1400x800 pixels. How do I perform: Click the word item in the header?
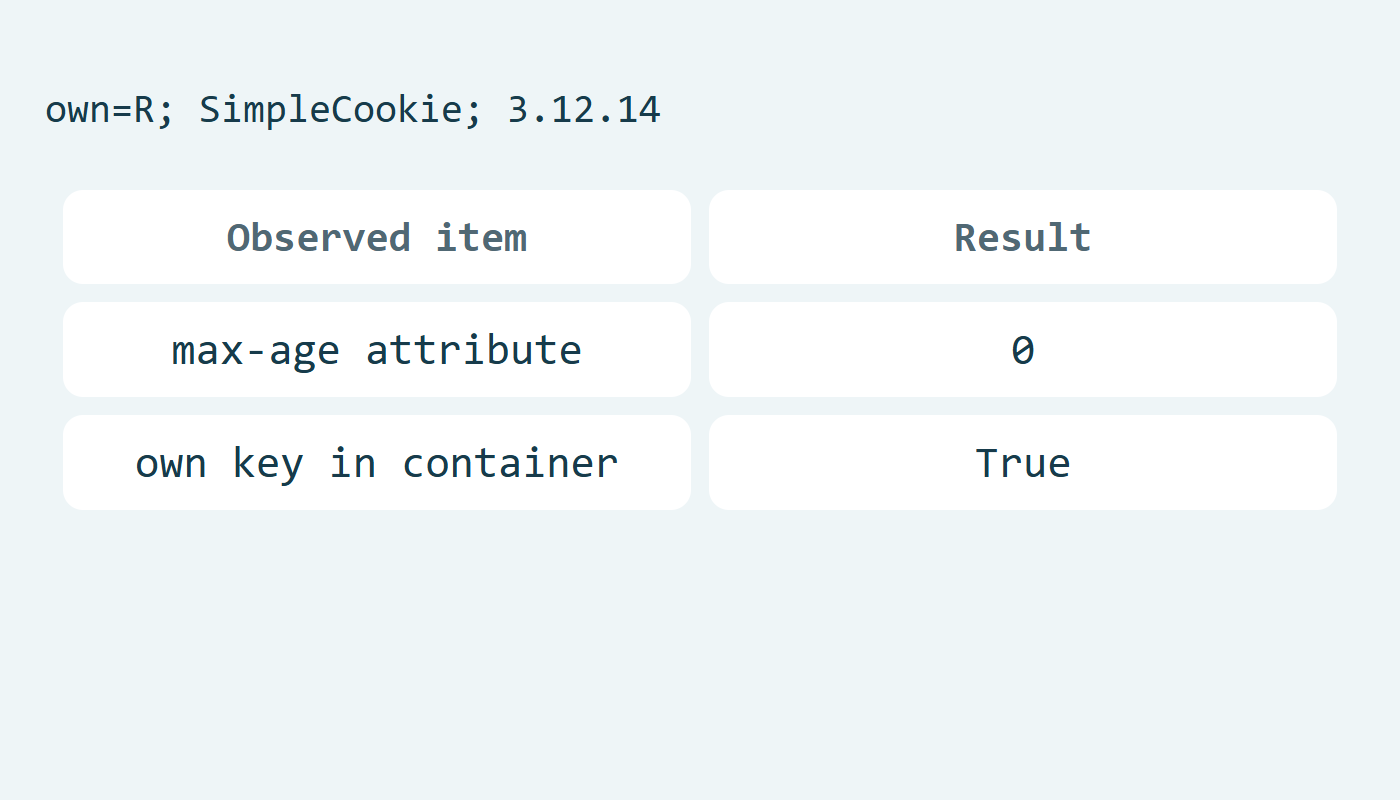pos(482,237)
